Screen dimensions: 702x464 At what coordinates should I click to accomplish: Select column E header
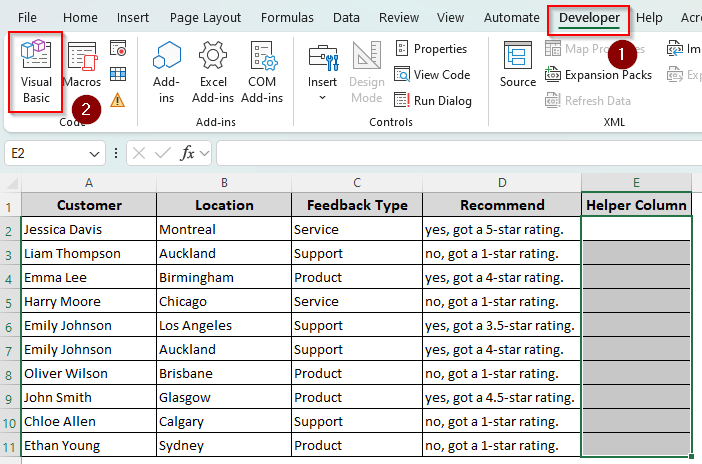(x=636, y=183)
